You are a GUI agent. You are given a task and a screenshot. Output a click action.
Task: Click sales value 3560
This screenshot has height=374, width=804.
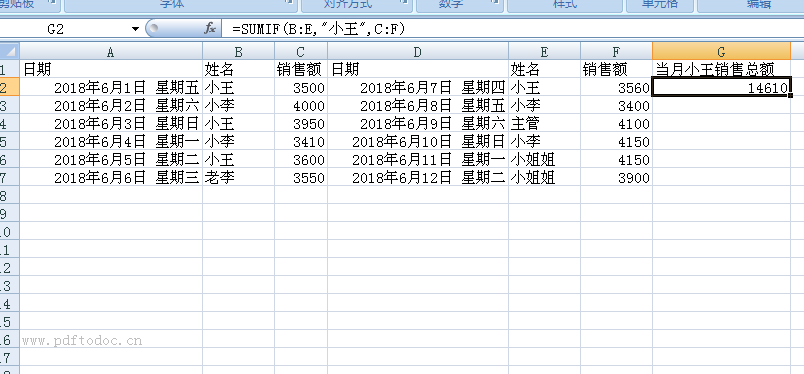click(616, 88)
